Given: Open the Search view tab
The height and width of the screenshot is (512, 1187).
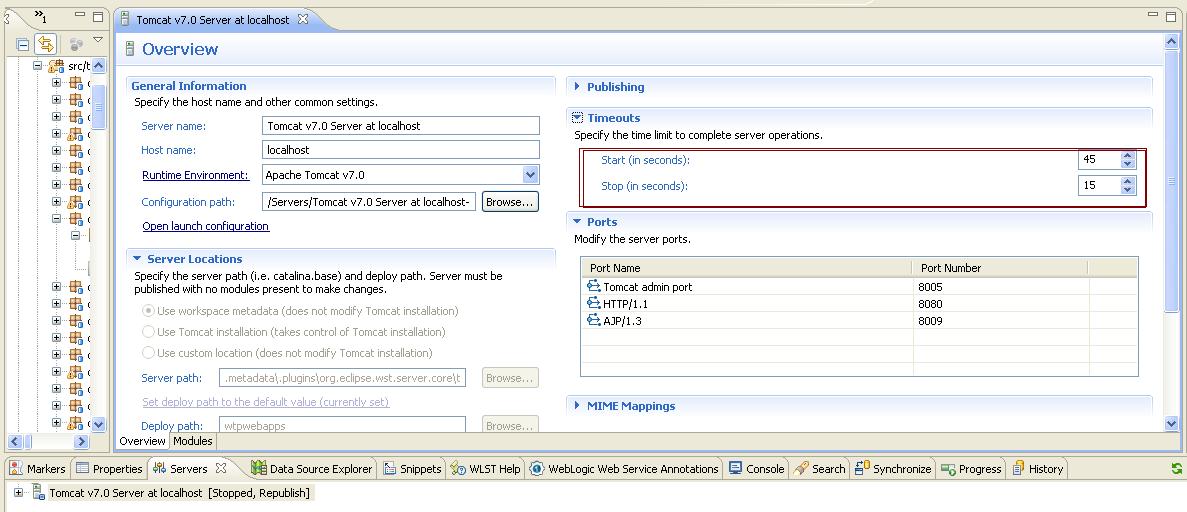Looking at the screenshot, I should [x=819, y=469].
